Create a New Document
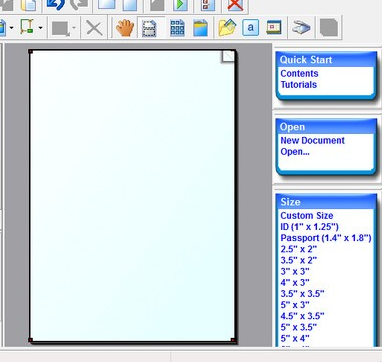The height and width of the screenshot is (362, 382). click(x=313, y=140)
